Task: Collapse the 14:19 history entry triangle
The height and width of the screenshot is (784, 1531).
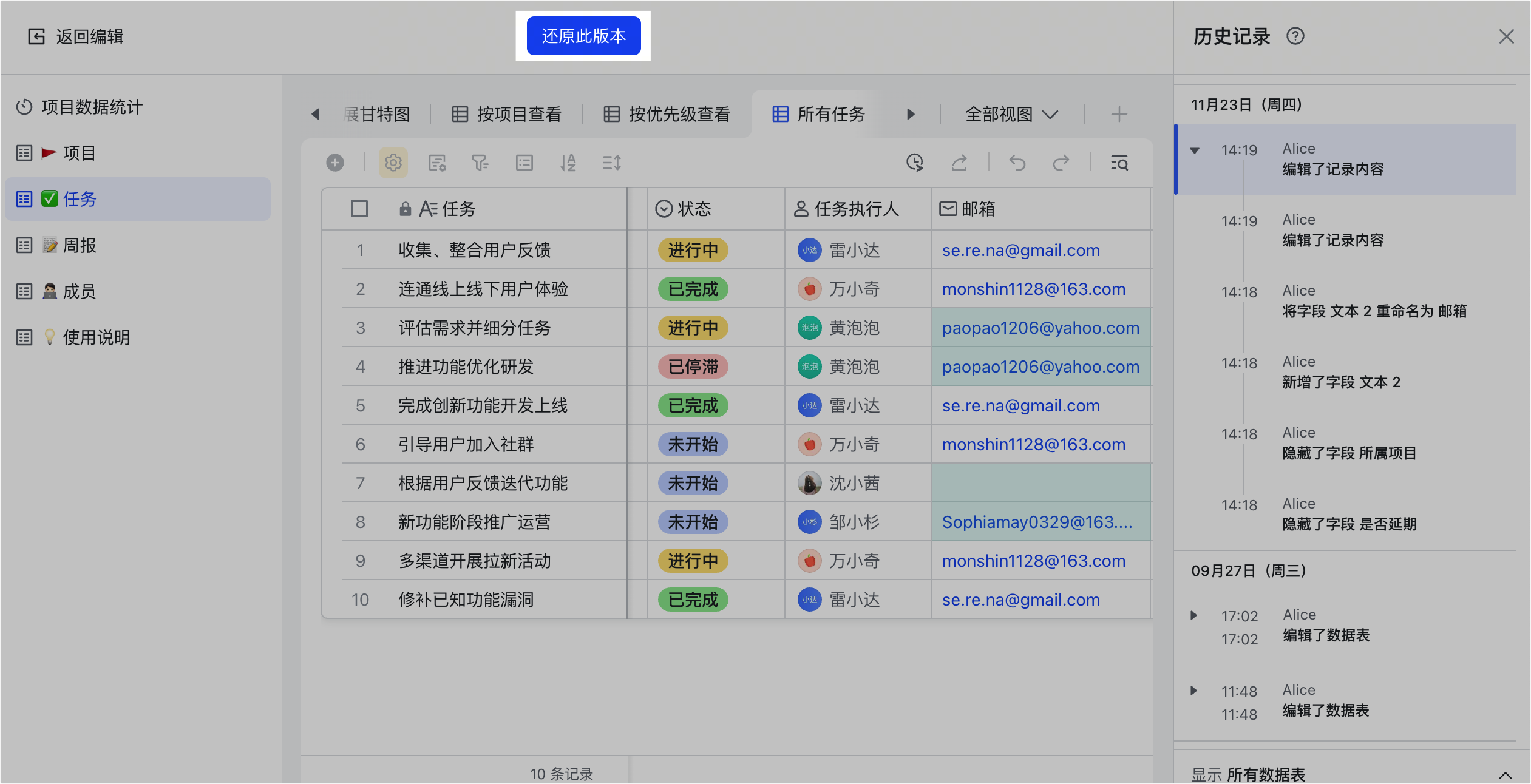Action: click(1195, 150)
